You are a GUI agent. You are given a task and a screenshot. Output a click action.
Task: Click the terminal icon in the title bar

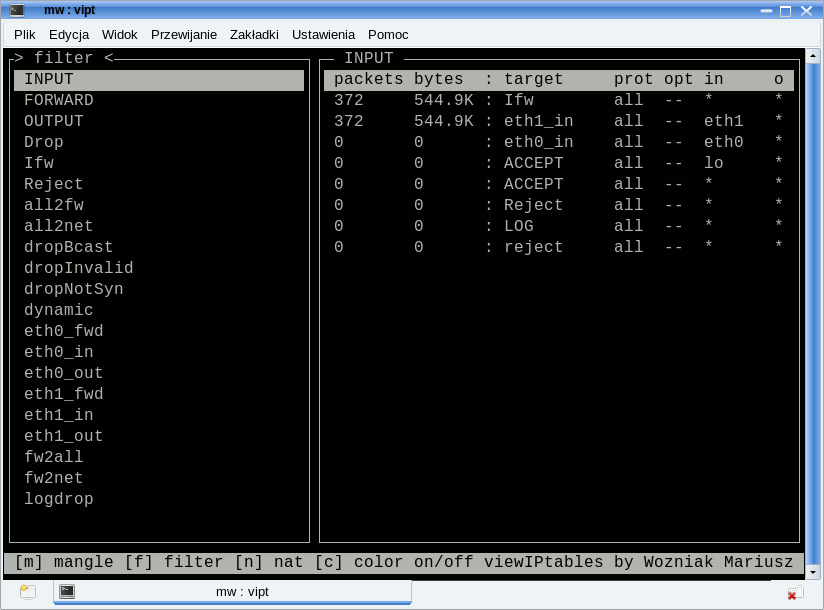17,10
